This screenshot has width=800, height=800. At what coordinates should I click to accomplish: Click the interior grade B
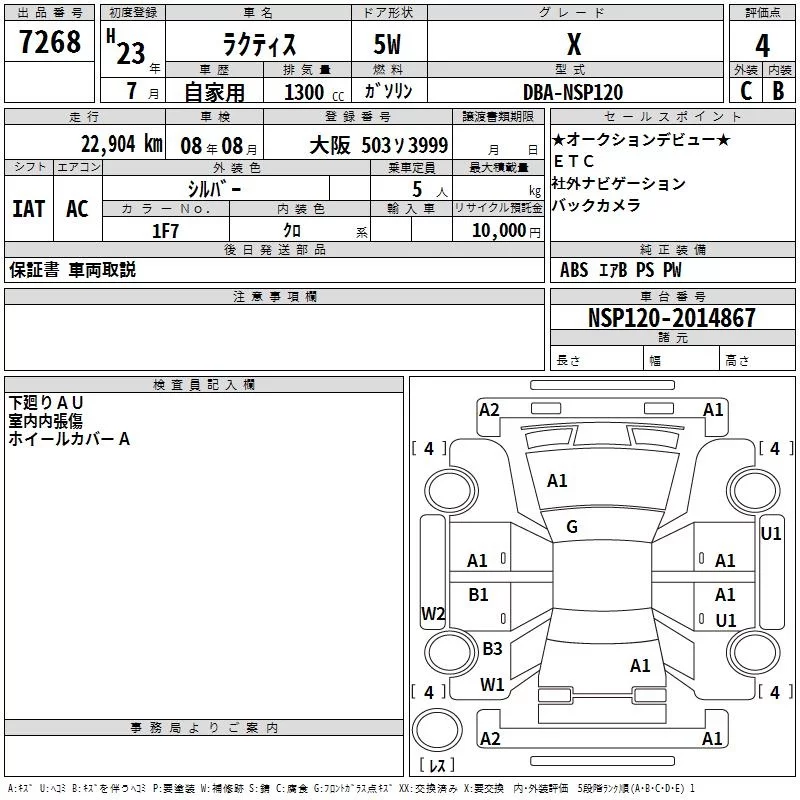[x=778, y=91]
